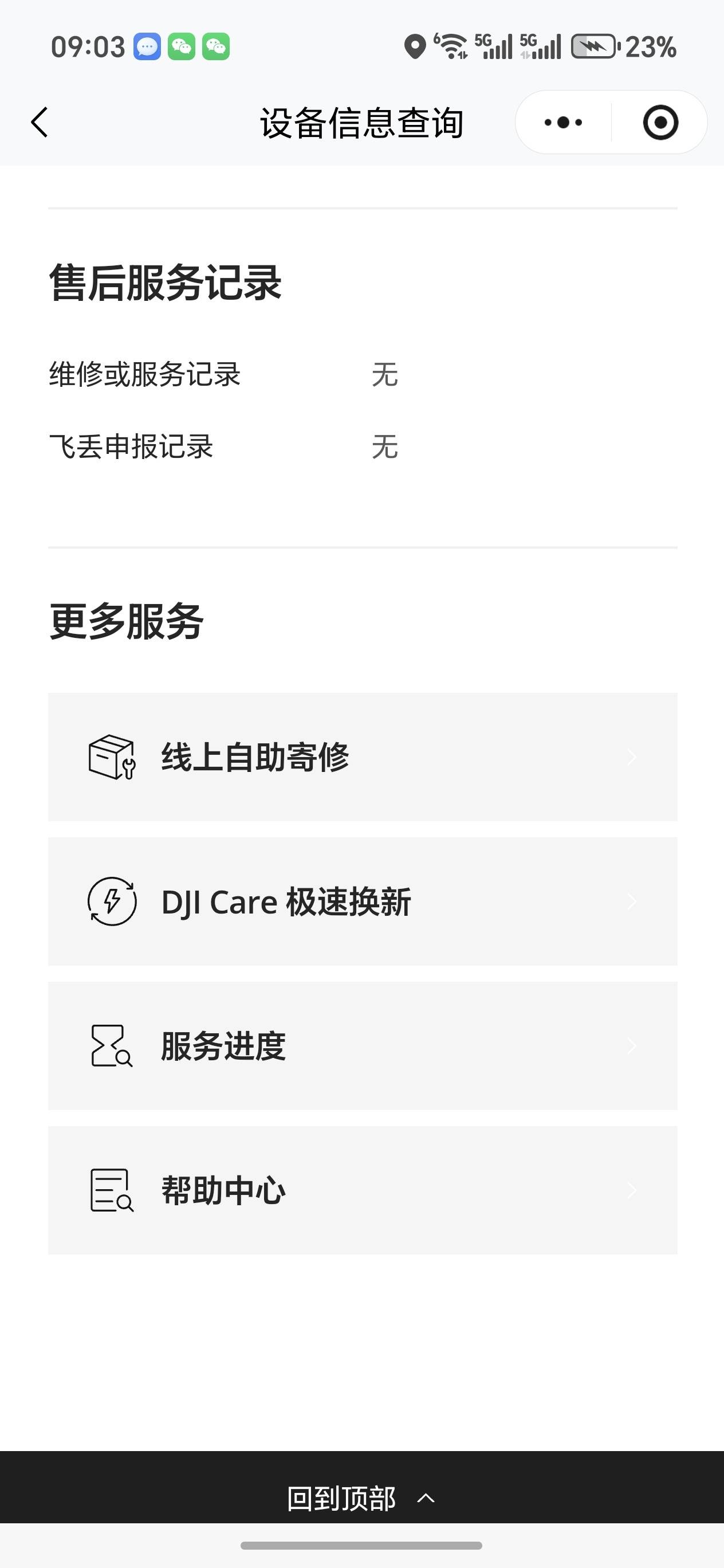Tap the back arrow icon
This screenshot has height=1568, width=724.
click(40, 122)
